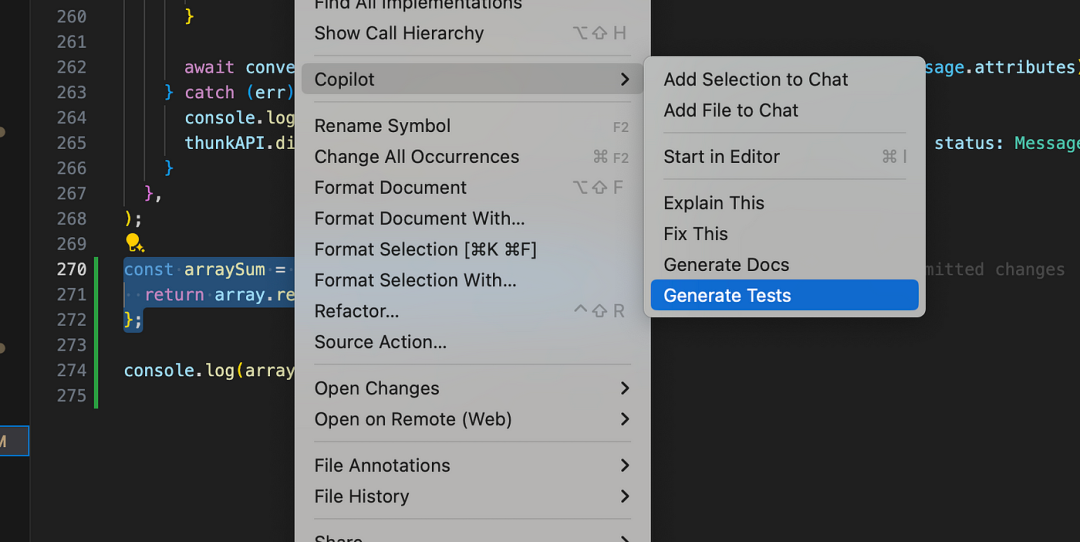Expand the Open Changes submenu chevron

625,388
